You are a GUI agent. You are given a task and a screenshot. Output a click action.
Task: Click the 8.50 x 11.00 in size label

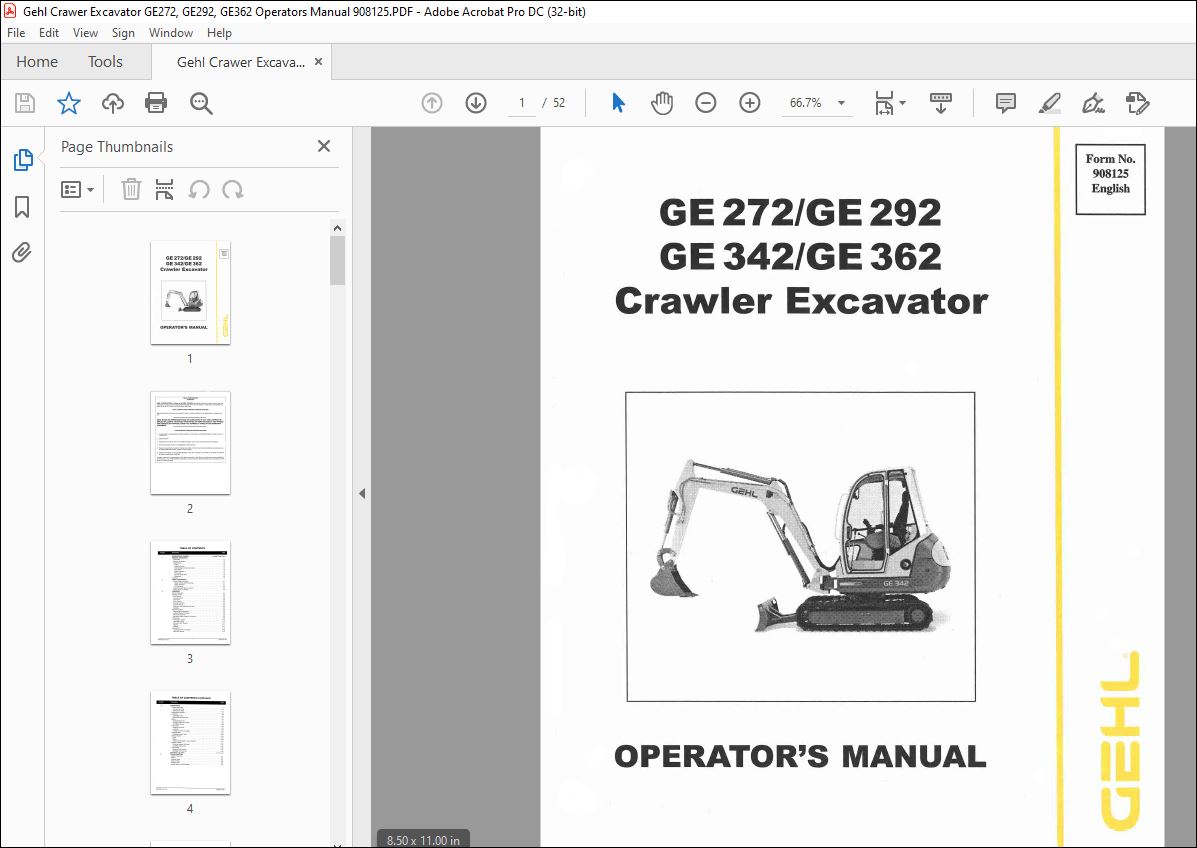423,840
